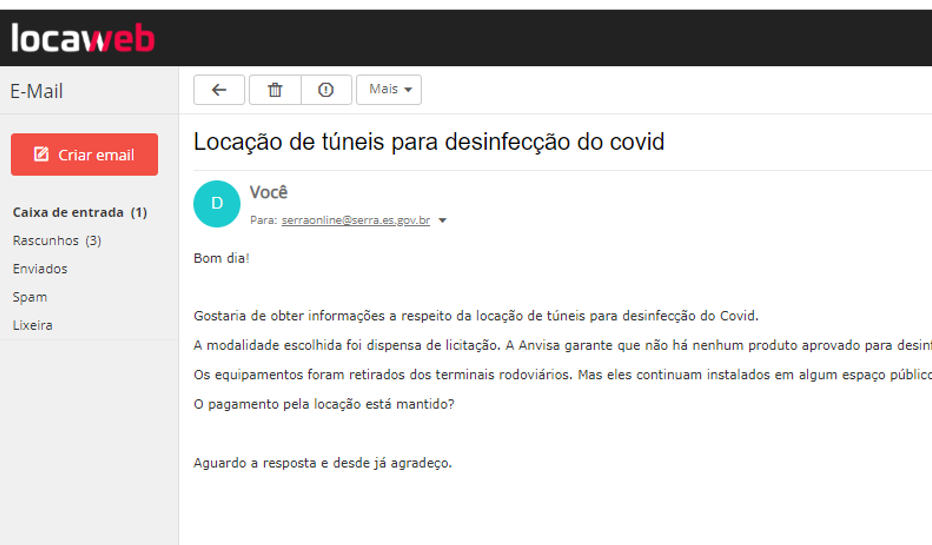This screenshot has width=932, height=545.
Task: Click the sender name Você
Action: (x=268, y=192)
